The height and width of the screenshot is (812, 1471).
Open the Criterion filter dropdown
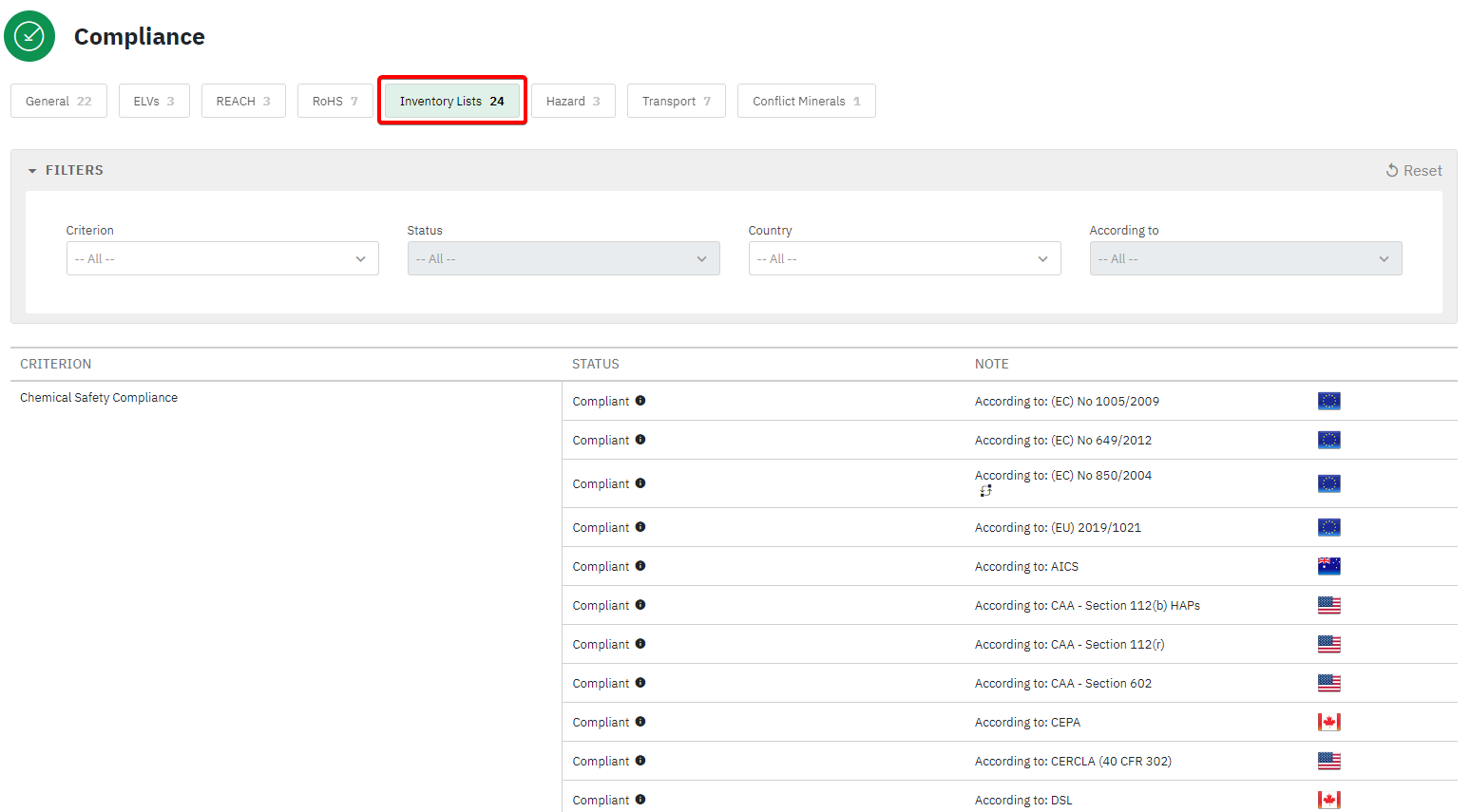pos(222,258)
